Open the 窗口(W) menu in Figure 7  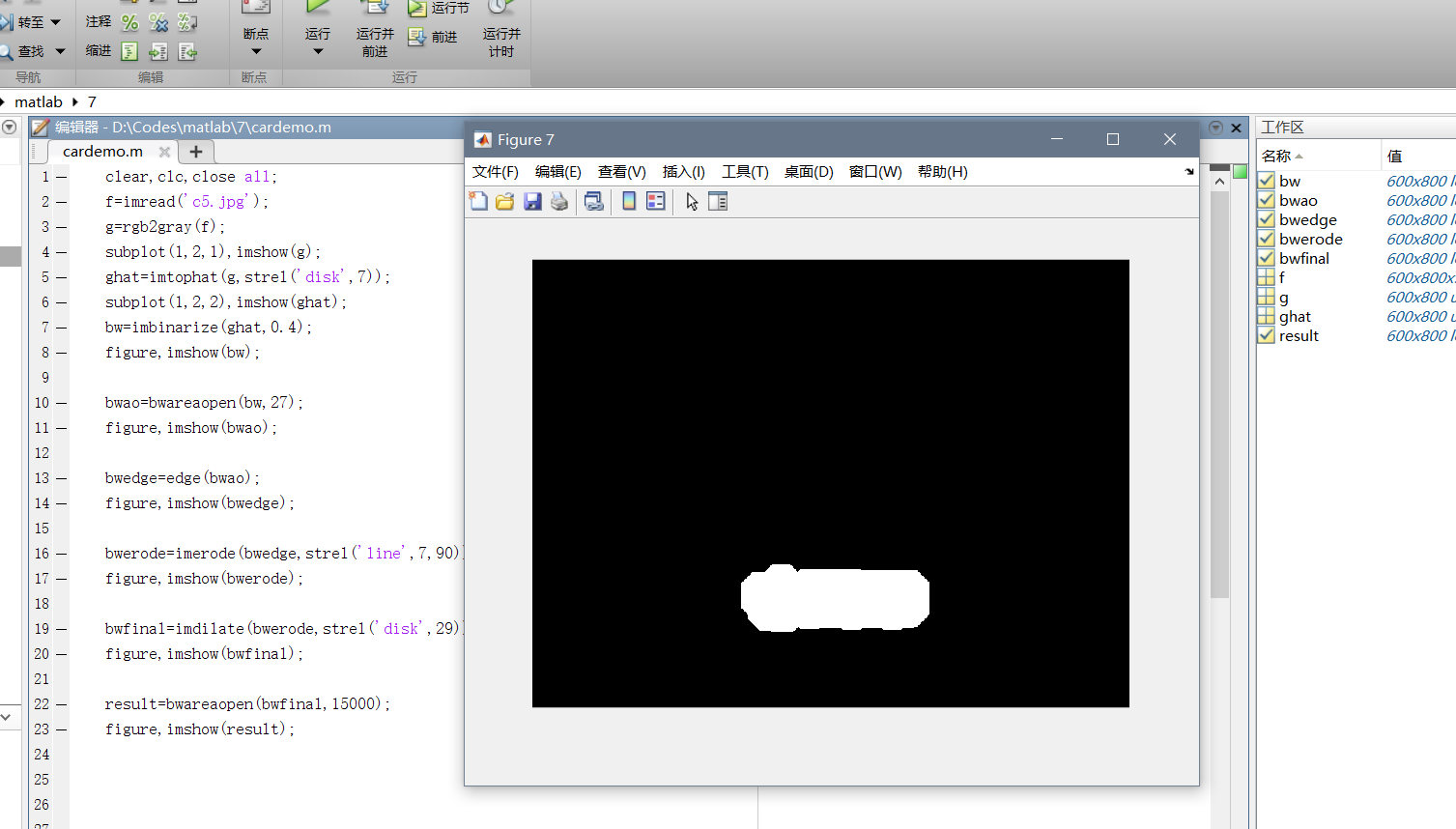coord(875,172)
